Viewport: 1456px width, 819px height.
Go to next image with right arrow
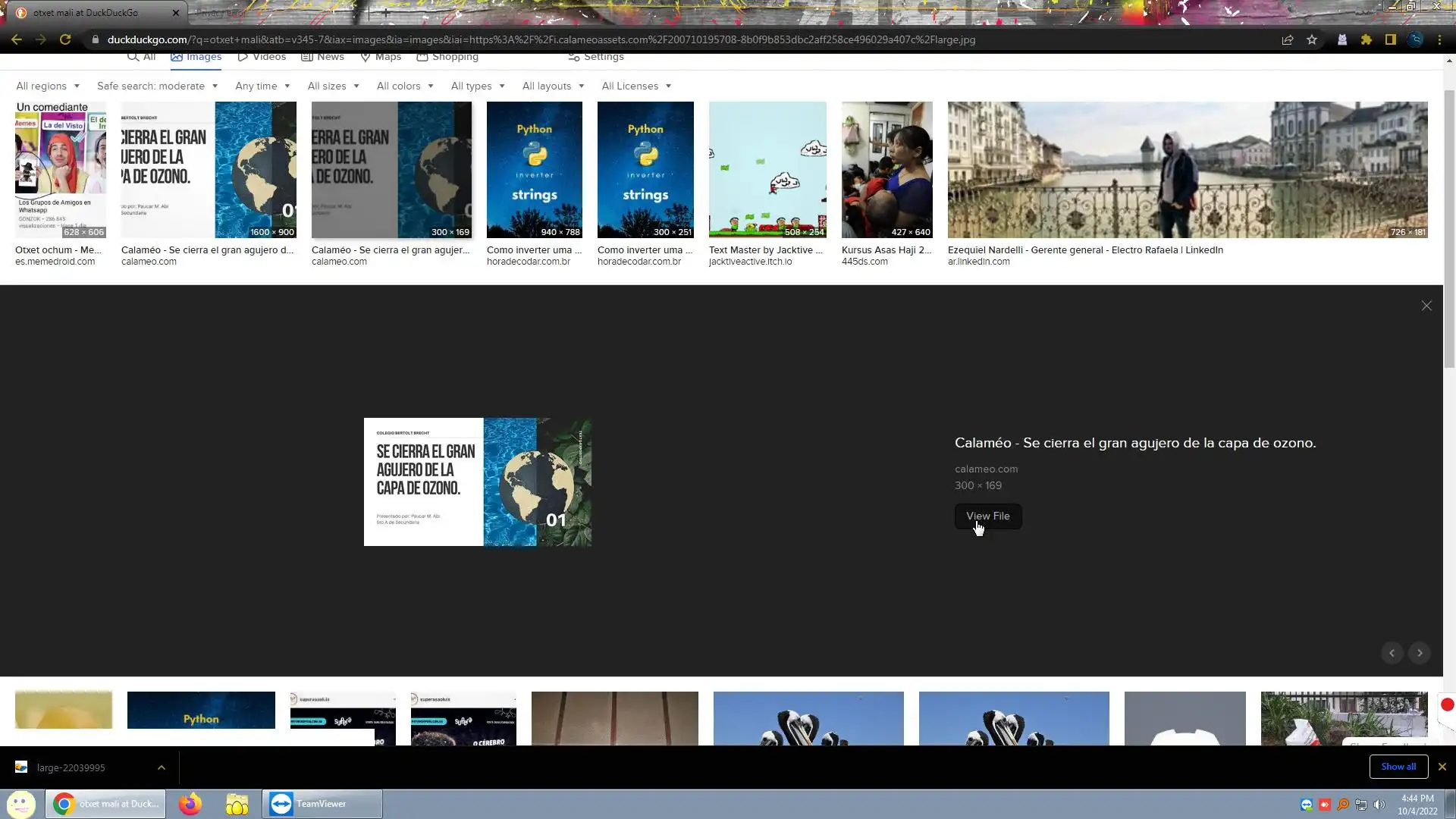[1420, 653]
